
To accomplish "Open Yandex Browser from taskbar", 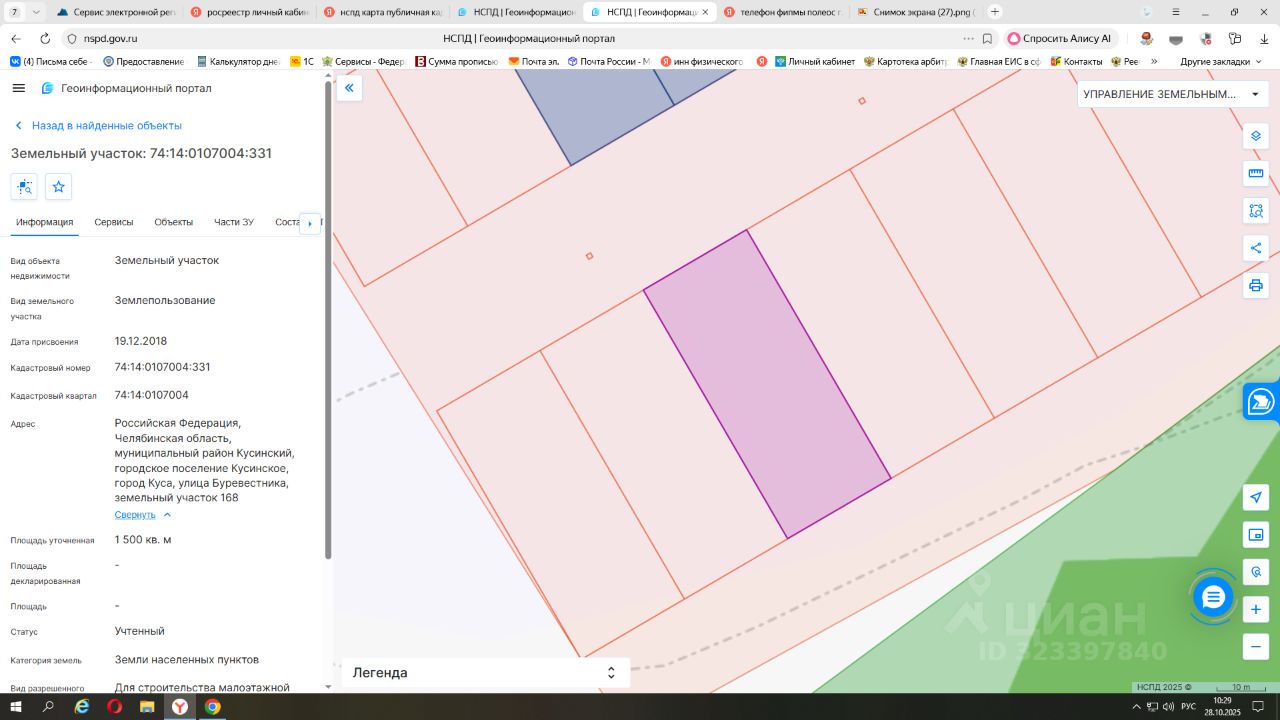I will point(180,707).
